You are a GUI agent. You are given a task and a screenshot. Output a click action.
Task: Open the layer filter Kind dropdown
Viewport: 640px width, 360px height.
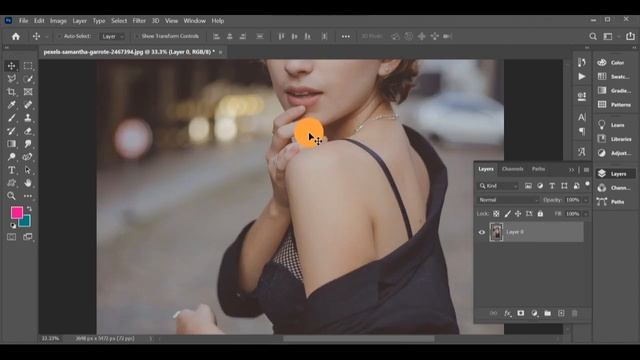(498, 186)
